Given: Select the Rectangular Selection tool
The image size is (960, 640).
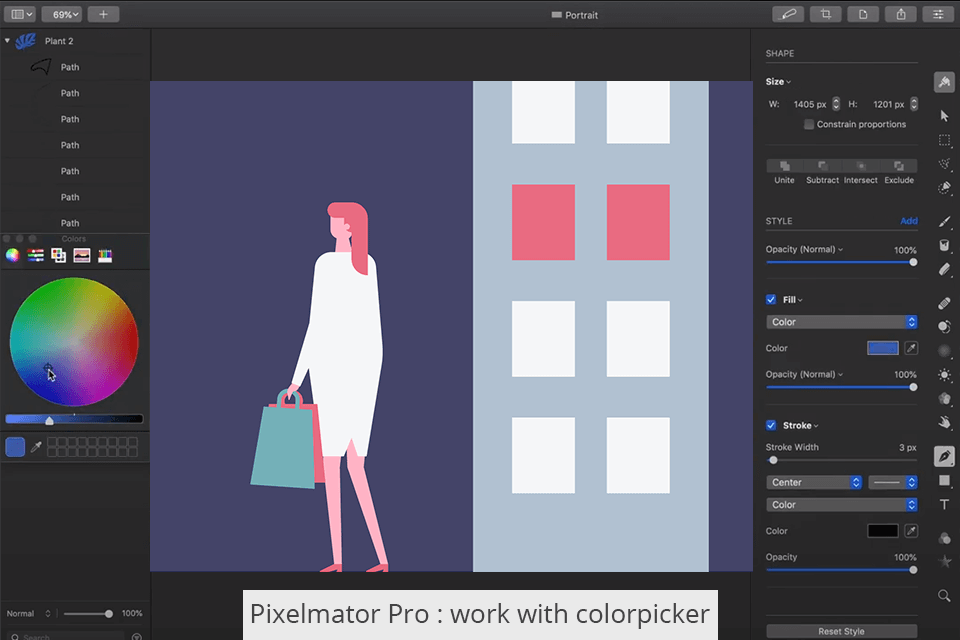Looking at the screenshot, I should (944, 141).
